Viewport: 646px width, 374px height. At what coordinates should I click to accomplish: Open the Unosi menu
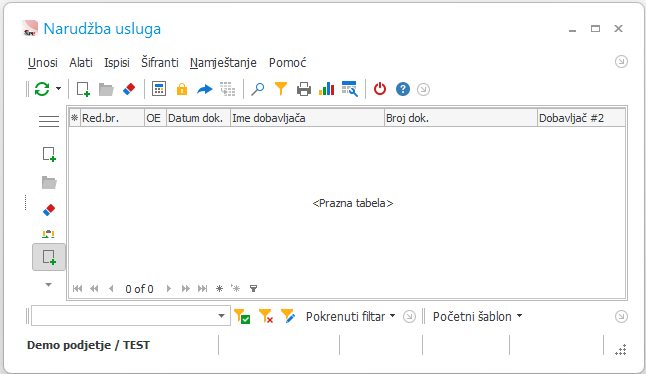coord(43,63)
